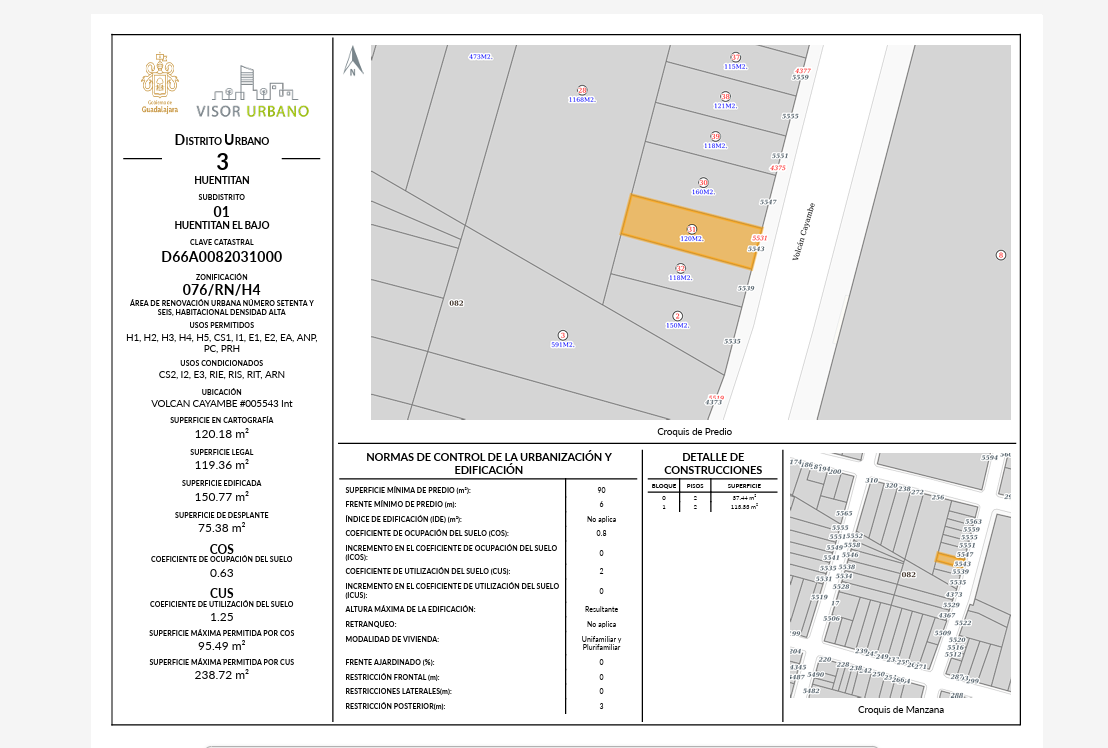Click house number '5547' in Croquis de Predio
This screenshot has height=748, width=1108.
pyautogui.click(x=768, y=202)
